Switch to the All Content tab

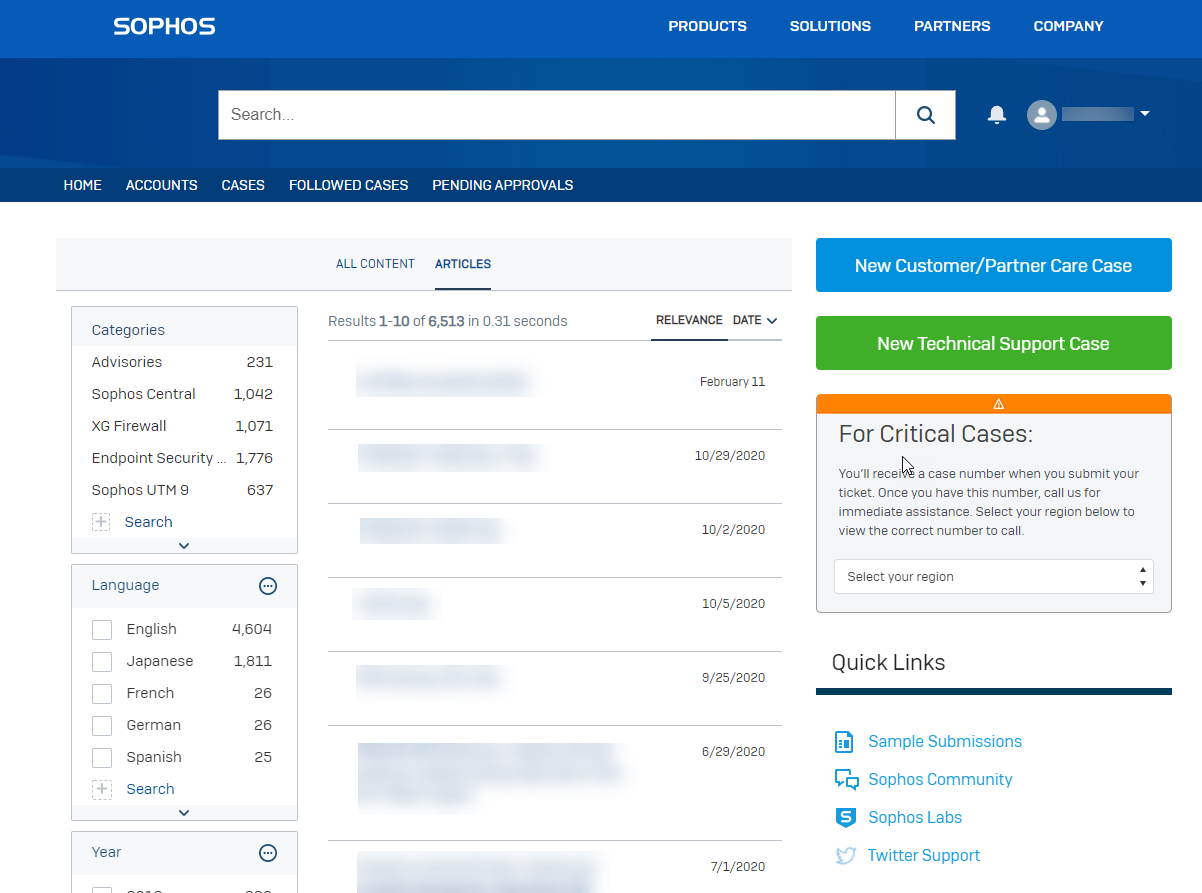[x=375, y=264]
